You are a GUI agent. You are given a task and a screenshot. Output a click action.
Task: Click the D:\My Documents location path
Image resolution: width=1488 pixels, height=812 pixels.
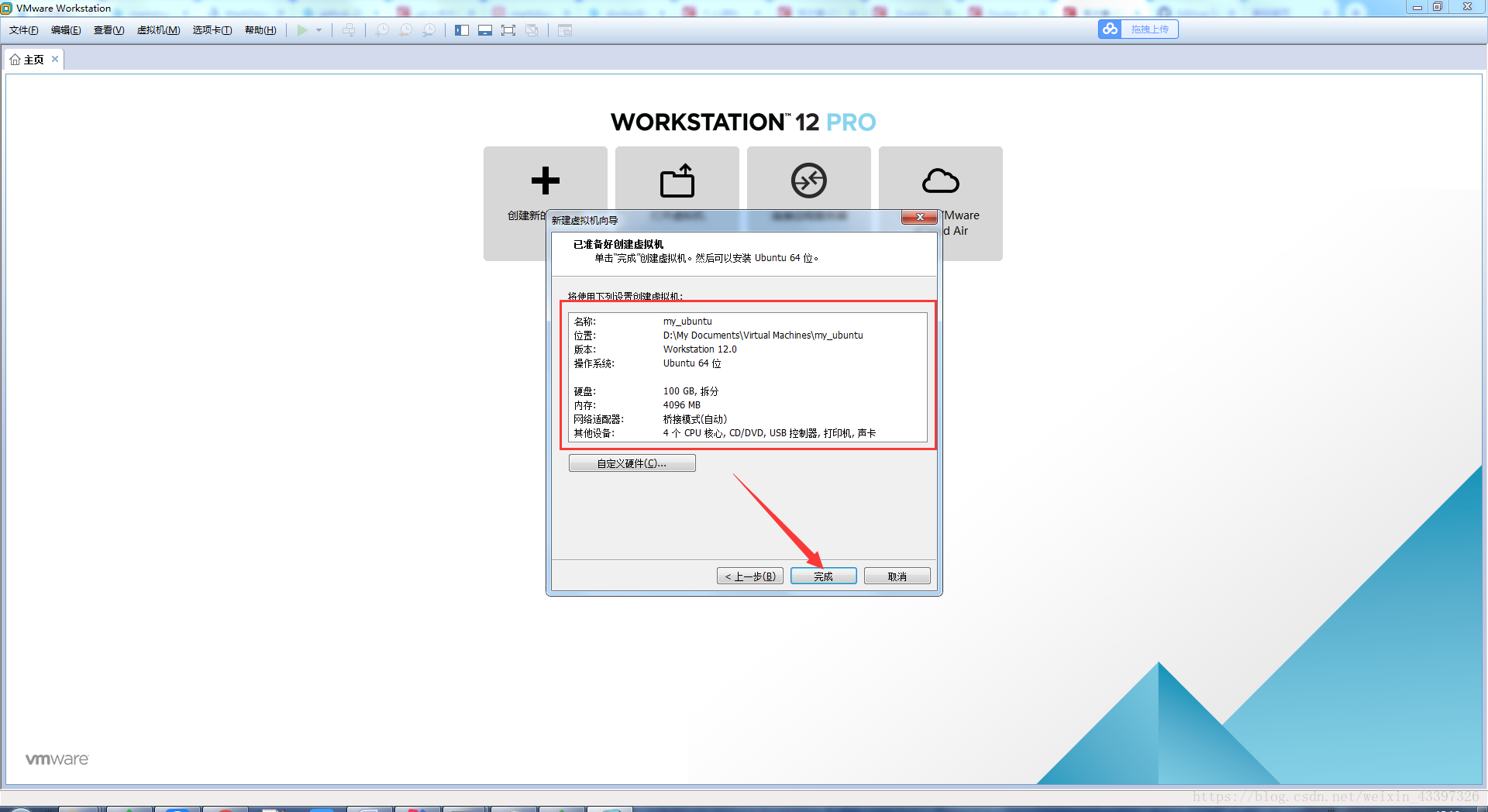[x=763, y=335]
